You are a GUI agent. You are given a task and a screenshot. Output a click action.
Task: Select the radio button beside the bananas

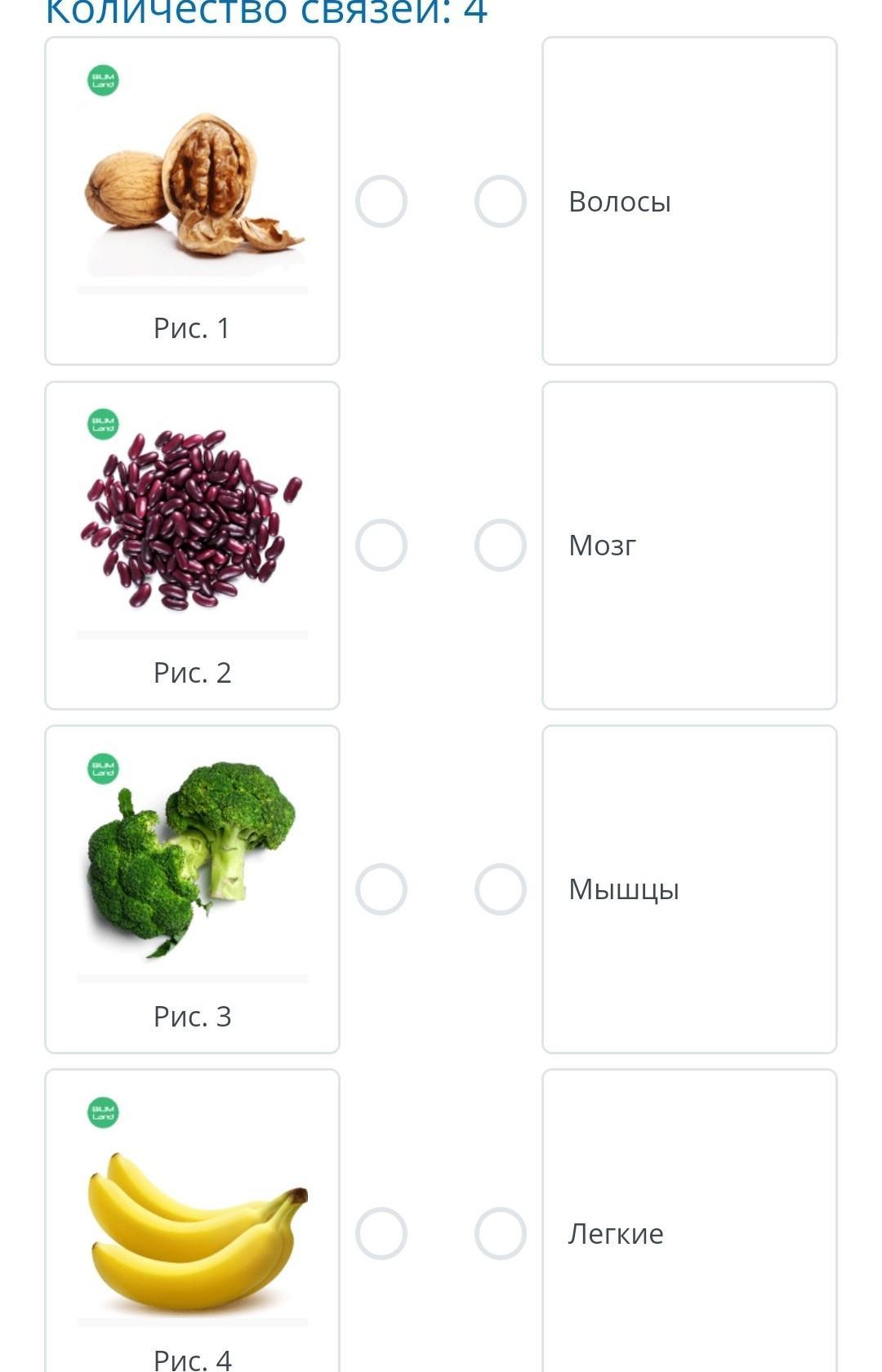pyautogui.click(x=381, y=1232)
